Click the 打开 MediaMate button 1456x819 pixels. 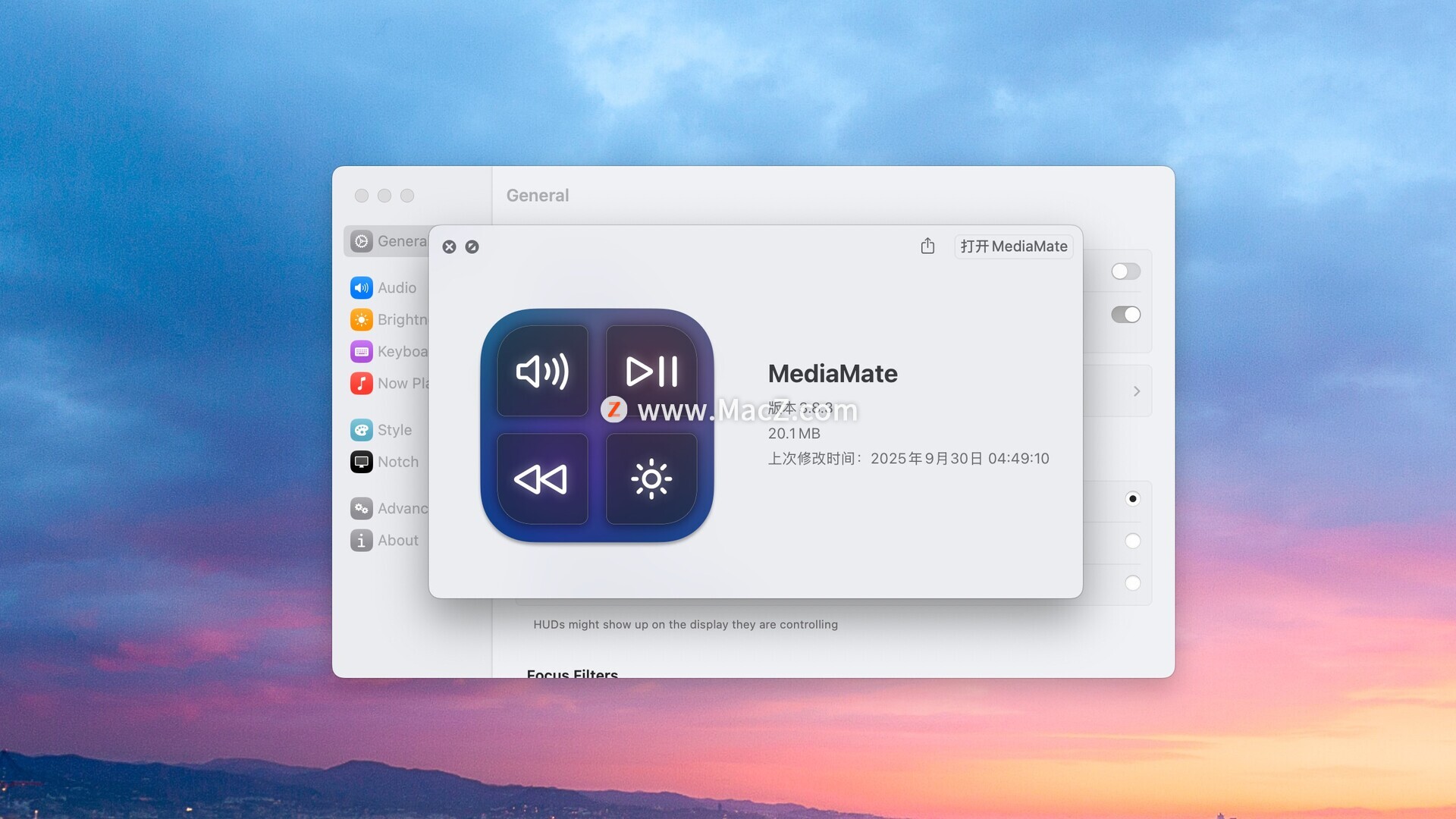coord(1013,246)
